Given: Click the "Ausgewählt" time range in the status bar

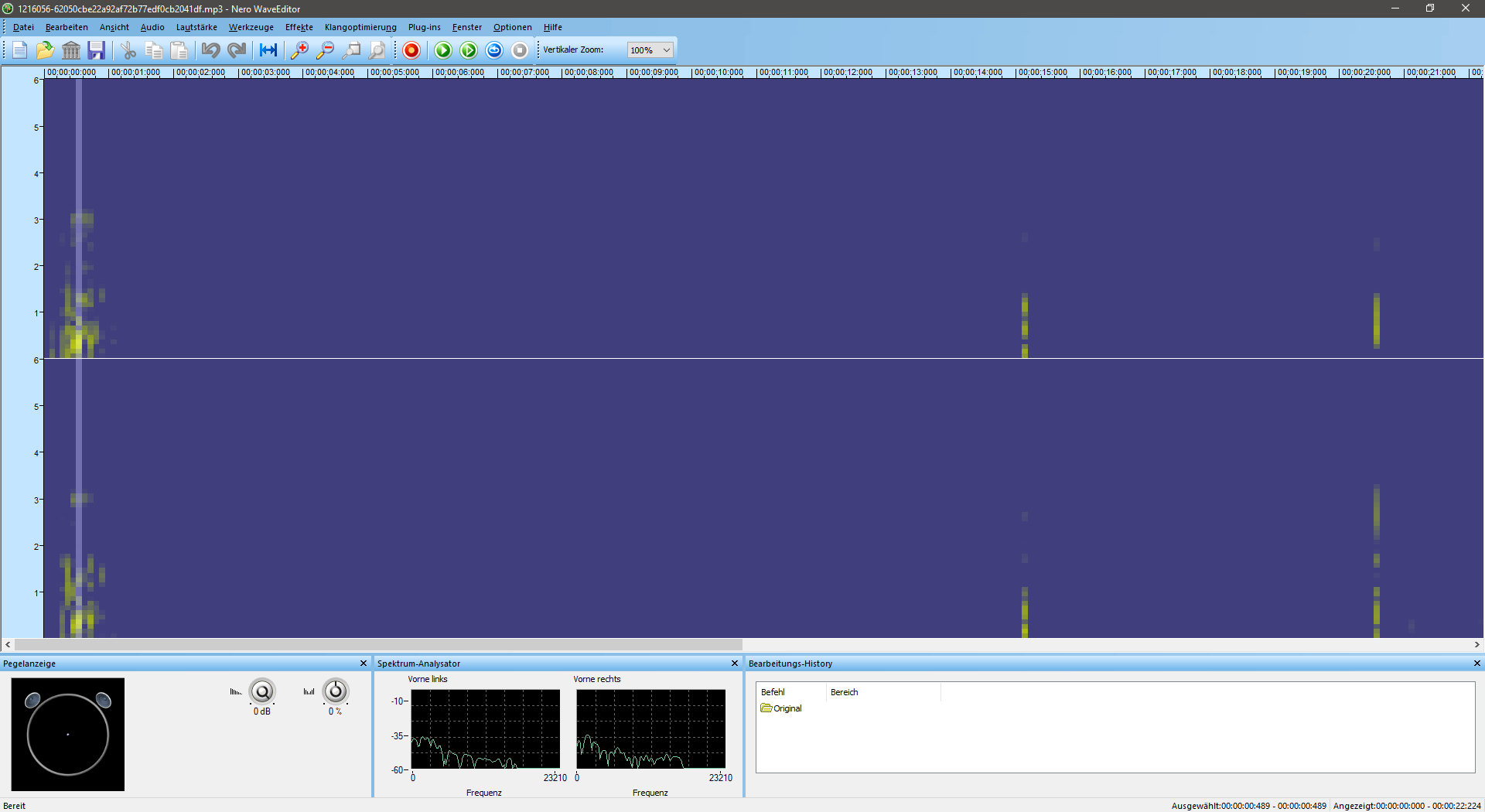Looking at the screenshot, I should pyautogui.click(x=1249, y=806).
